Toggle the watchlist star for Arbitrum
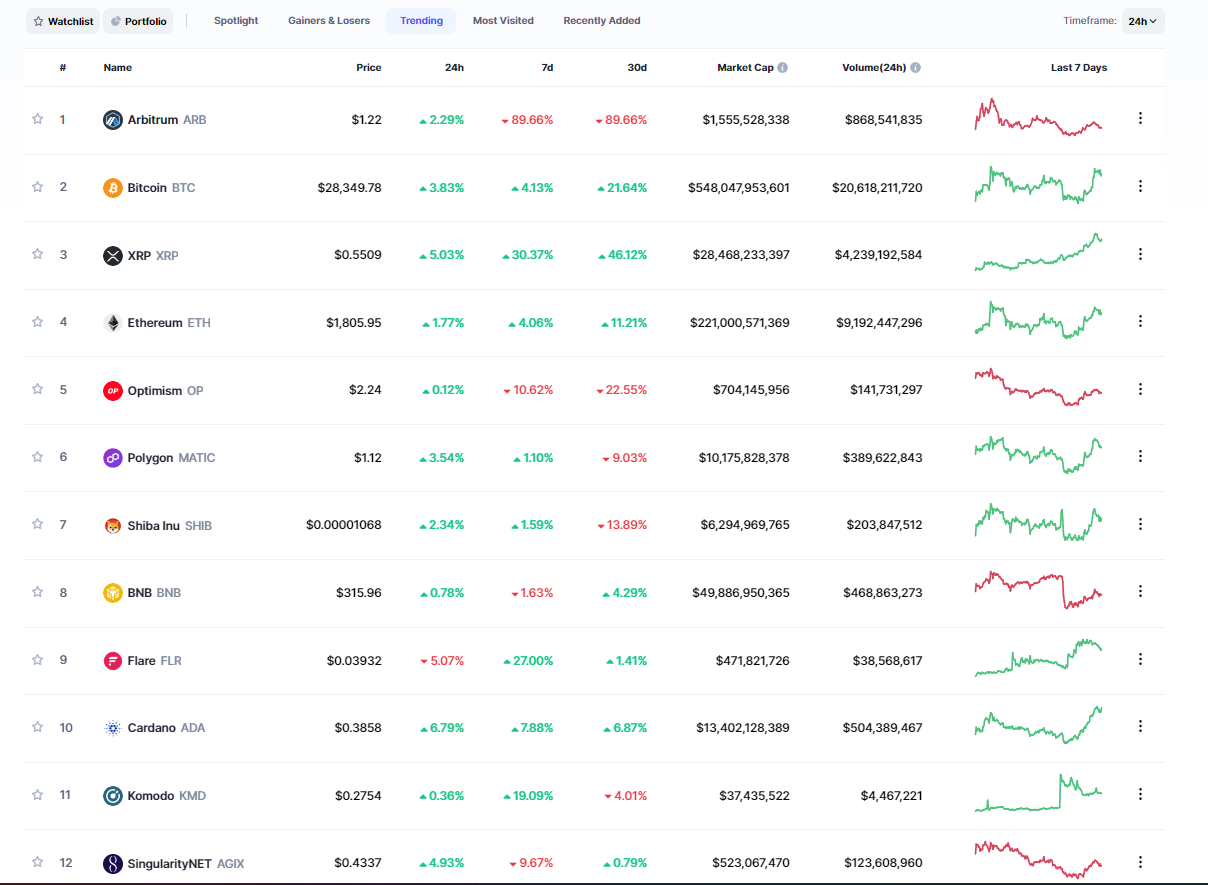 tap(38, 119)
